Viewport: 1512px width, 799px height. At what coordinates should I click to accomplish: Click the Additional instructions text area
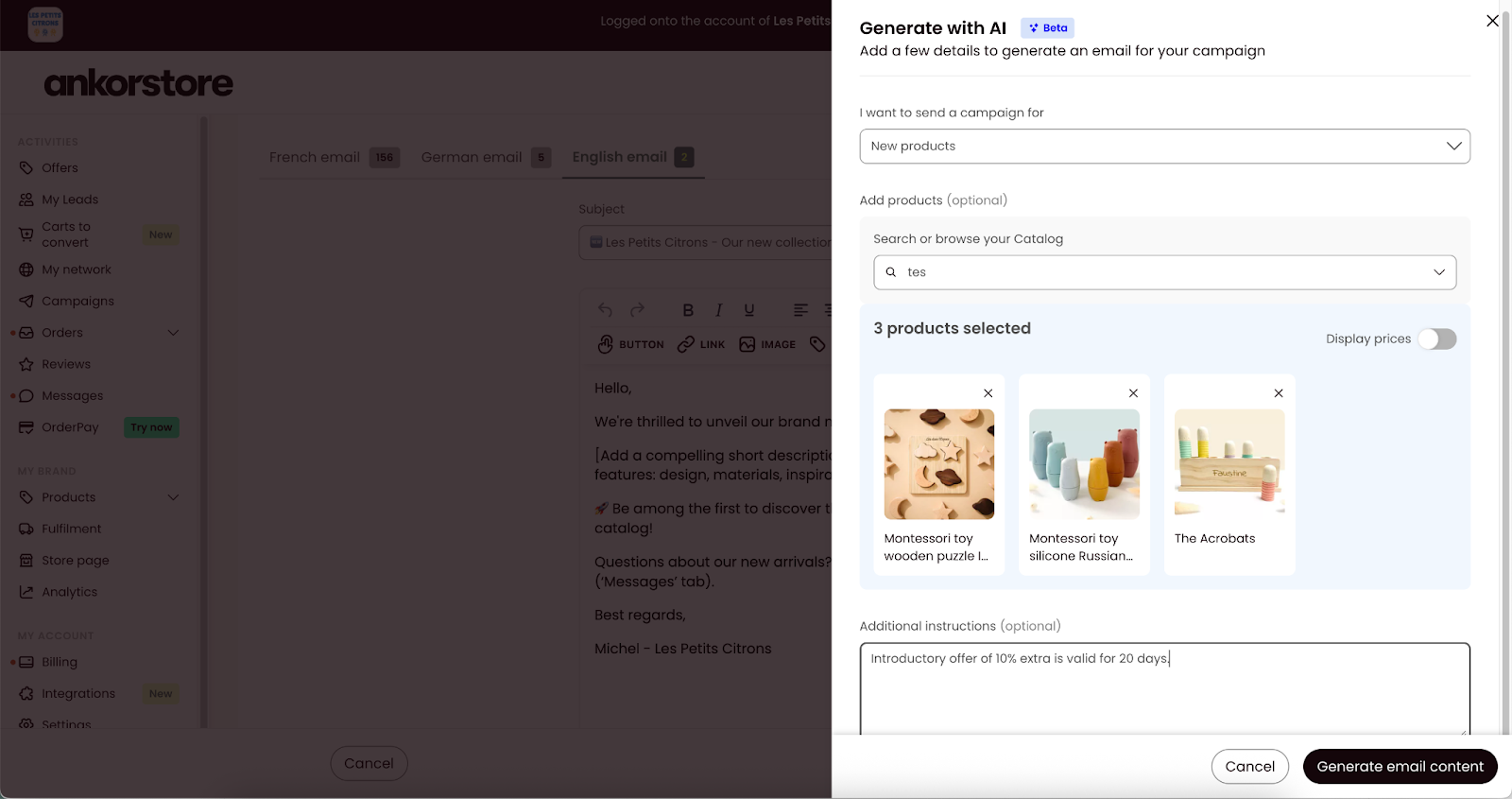1164,689
